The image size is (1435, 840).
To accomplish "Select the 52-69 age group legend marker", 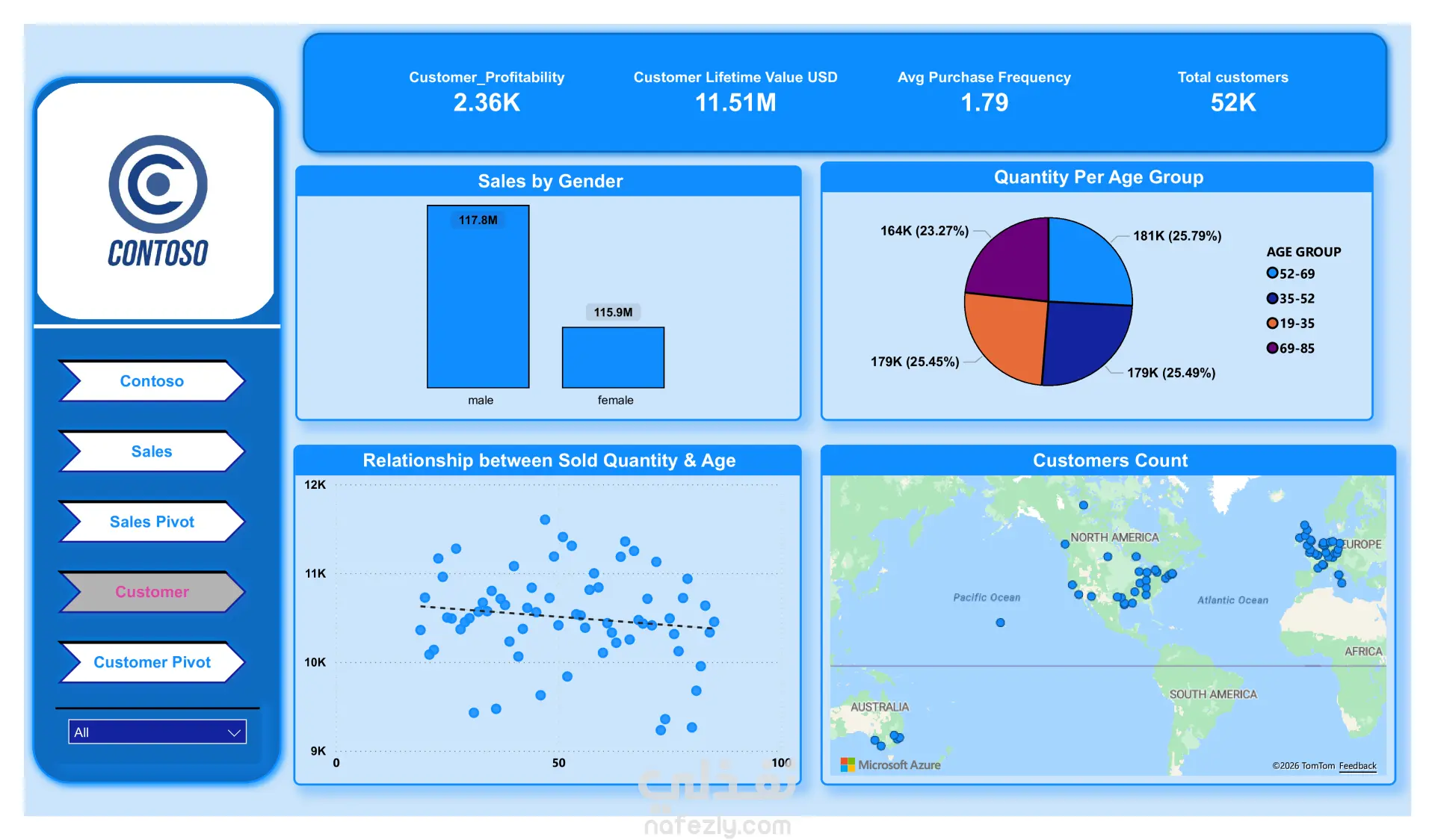I will tap(1272, 274).
